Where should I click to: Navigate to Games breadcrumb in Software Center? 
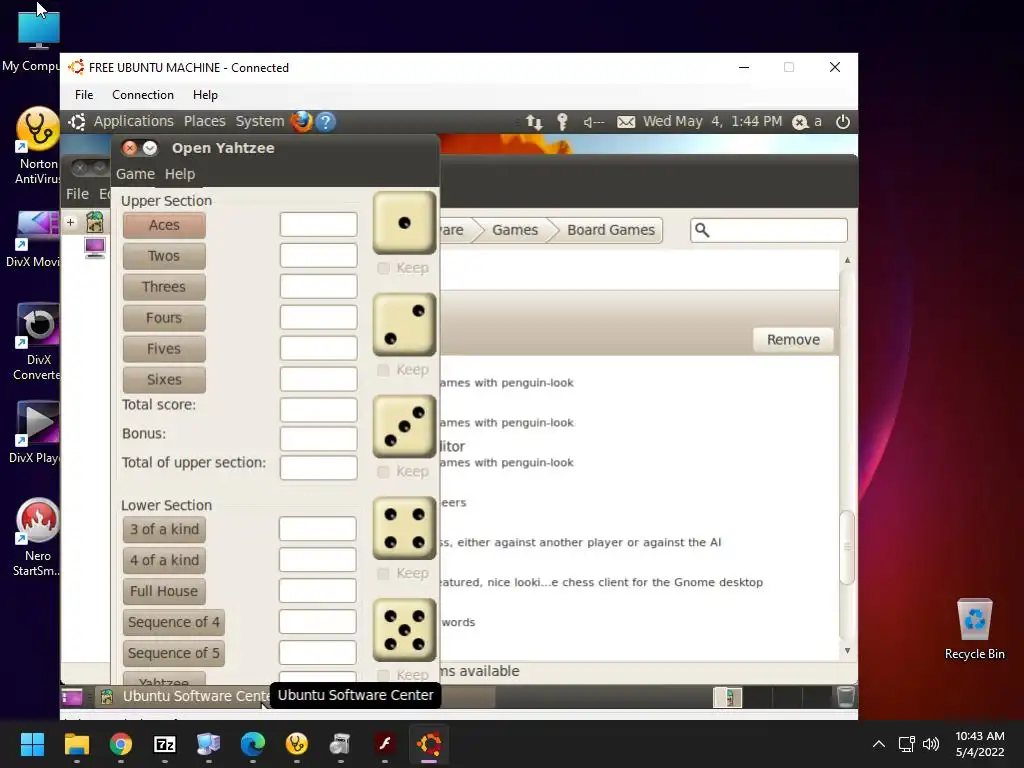tap(515, 230)
